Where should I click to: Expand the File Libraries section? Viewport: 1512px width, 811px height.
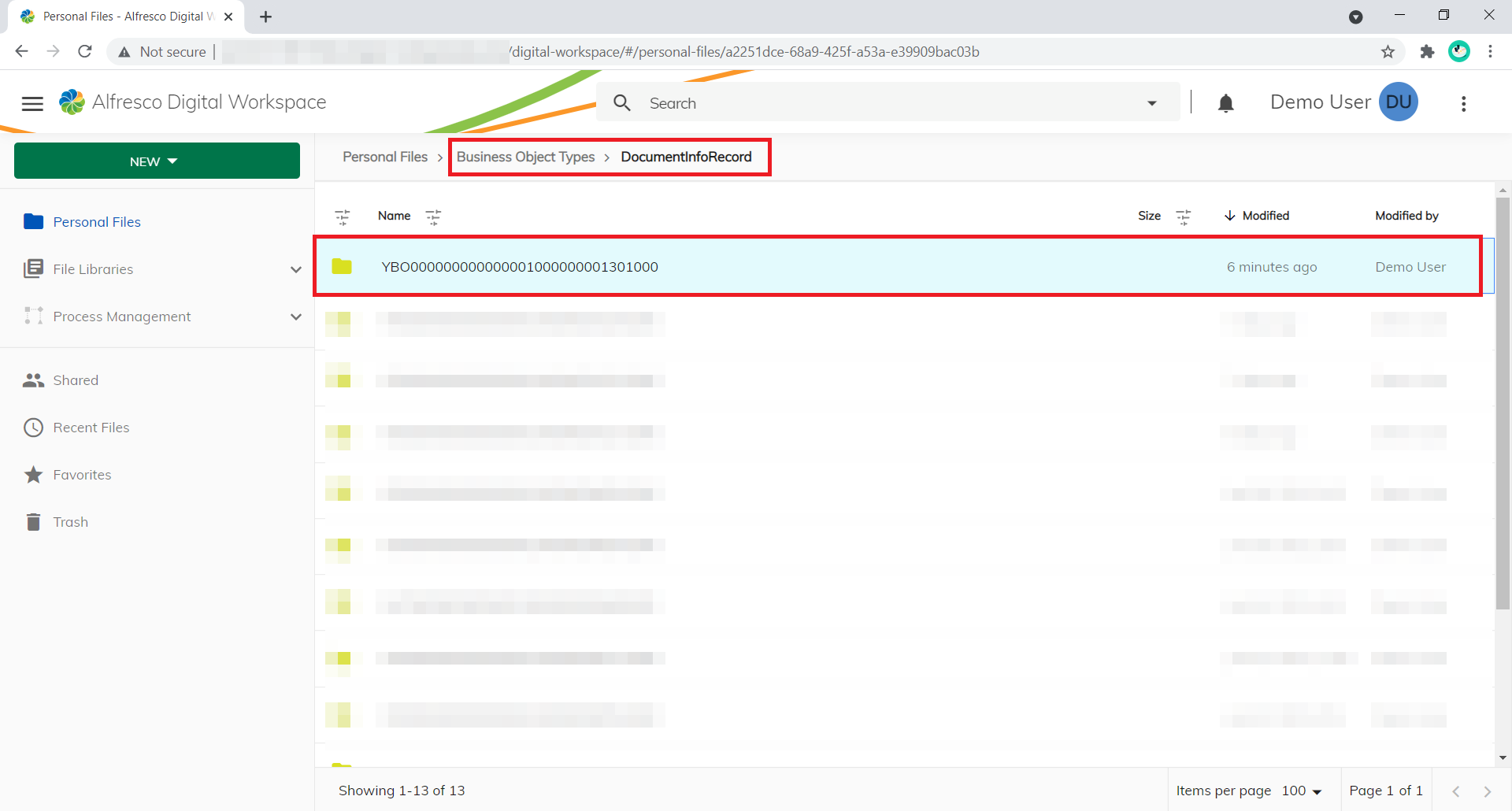[x=295, y=269]
